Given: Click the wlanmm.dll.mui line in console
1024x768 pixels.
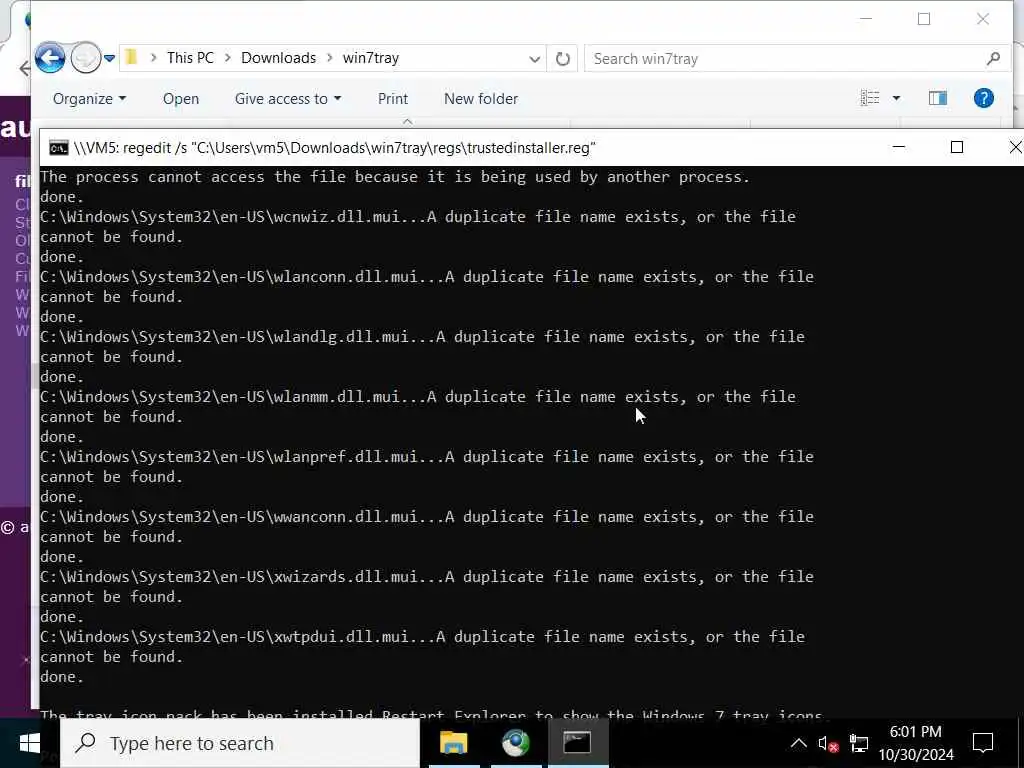Looking at the screenshot, I should [x=418, y=397].
